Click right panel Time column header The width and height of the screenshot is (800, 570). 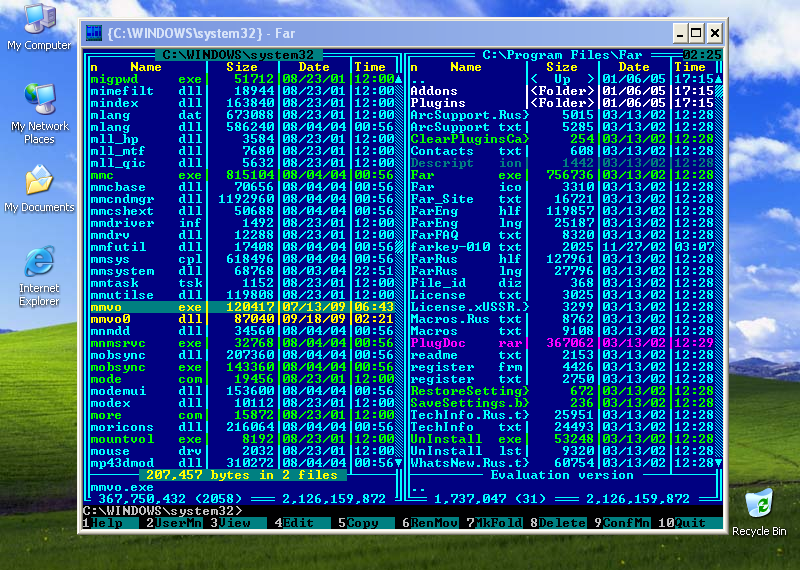[690, 67]
